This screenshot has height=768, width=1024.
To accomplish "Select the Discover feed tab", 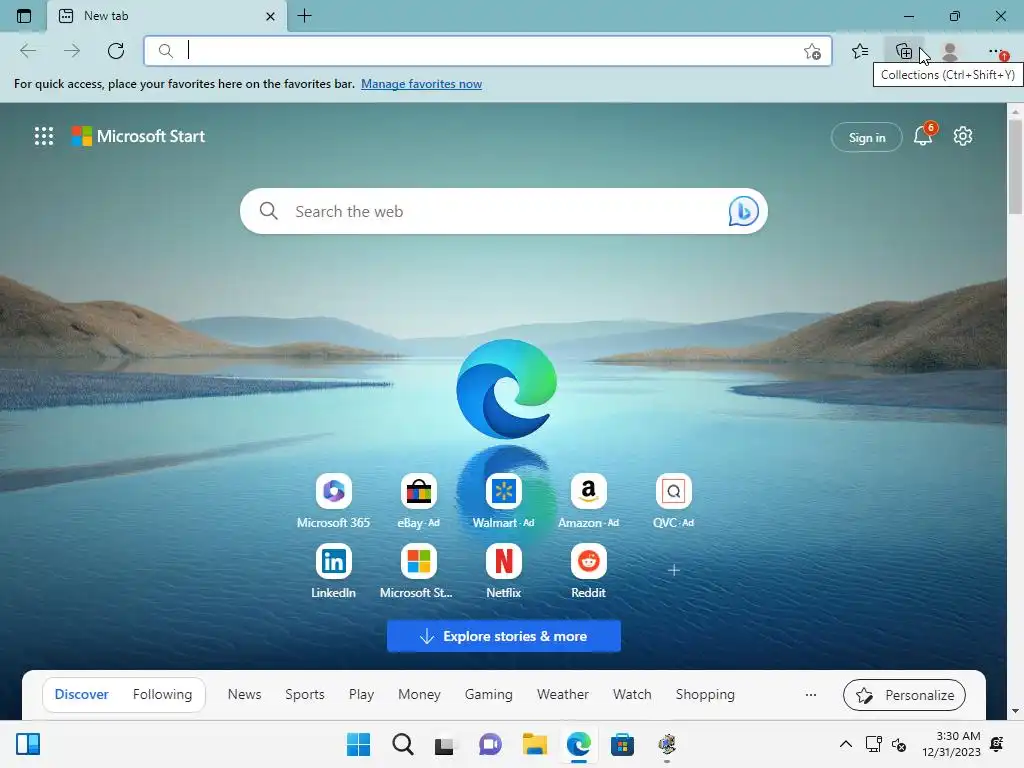I will 82,694.
